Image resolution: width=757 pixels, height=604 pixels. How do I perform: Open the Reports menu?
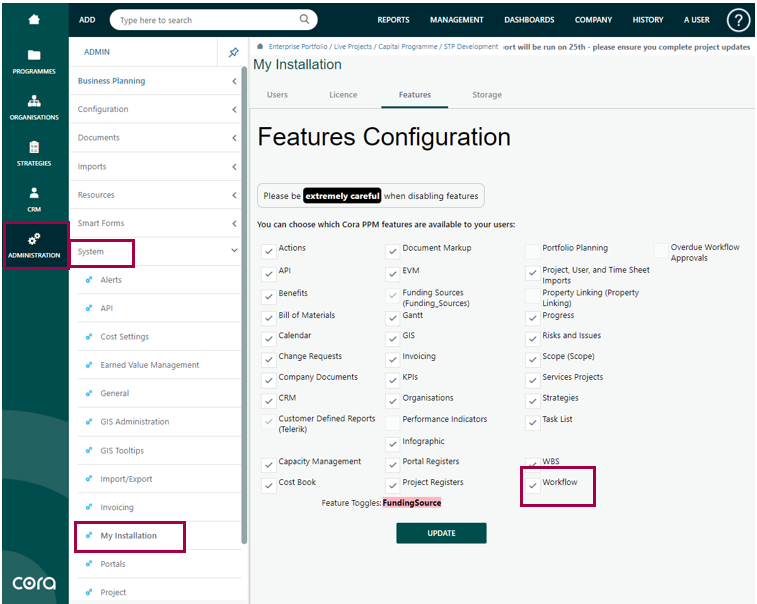(x=393, y=20)
